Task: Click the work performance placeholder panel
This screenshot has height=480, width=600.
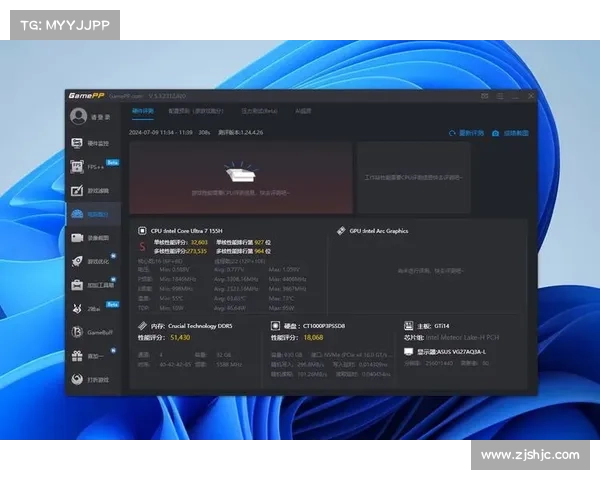Action: 414,178
